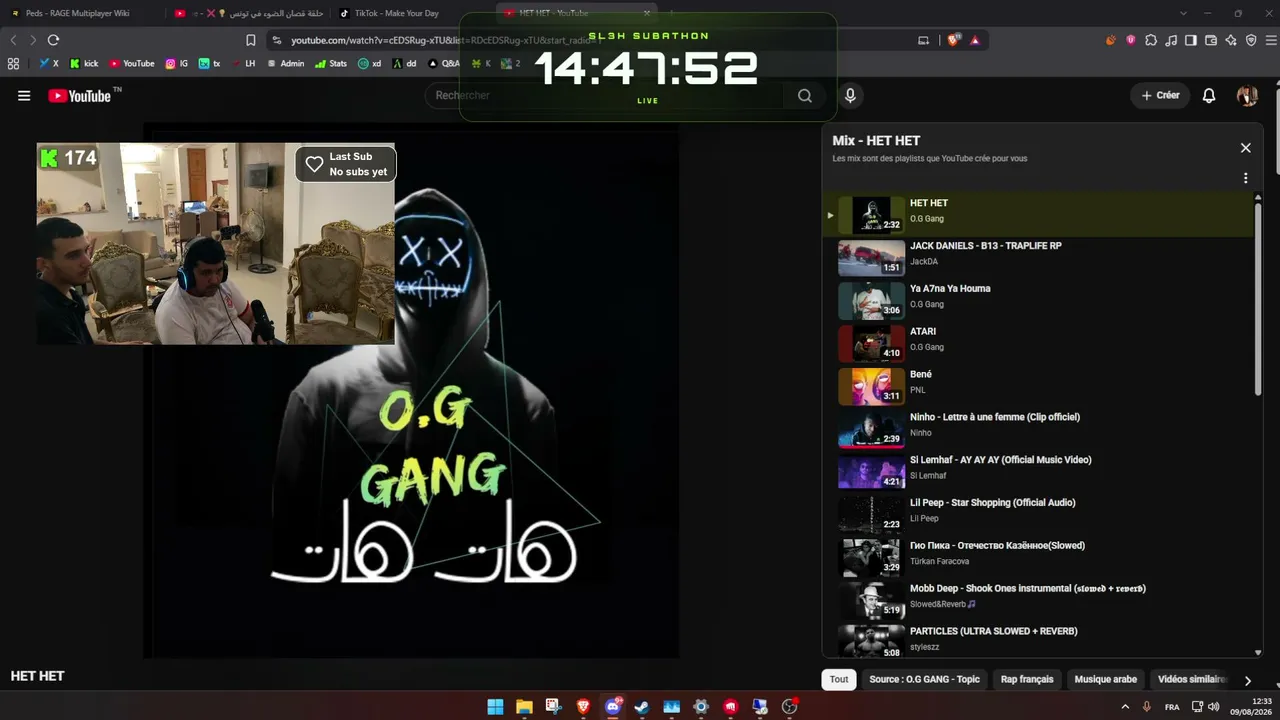
Task: Open Brave browser from the taskbar
Action: pos(582,707)
